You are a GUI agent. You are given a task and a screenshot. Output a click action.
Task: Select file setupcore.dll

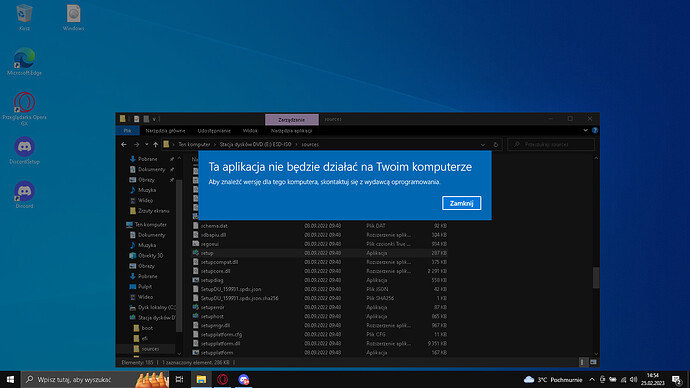tap(215, 271)
